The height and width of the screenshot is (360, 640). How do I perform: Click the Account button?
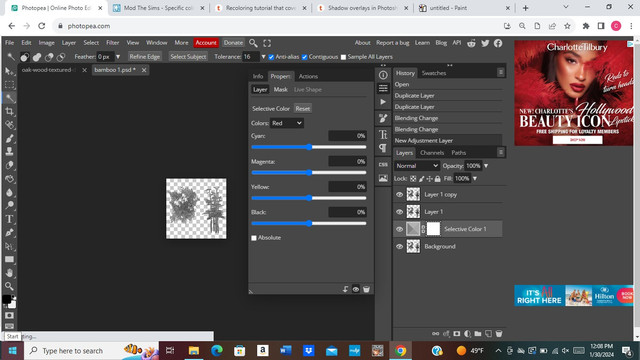[x=206, y=43]
